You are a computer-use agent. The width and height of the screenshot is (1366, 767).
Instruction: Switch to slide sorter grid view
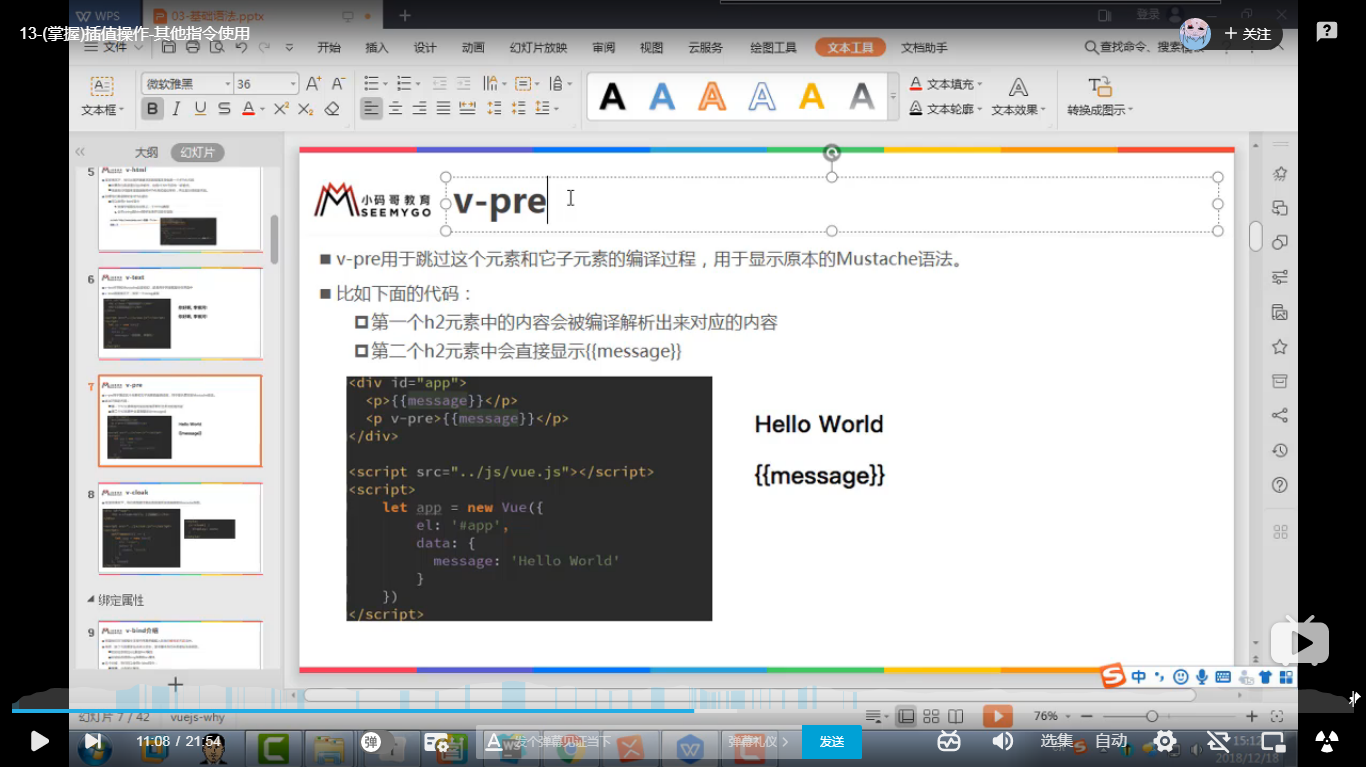(931, 716)
